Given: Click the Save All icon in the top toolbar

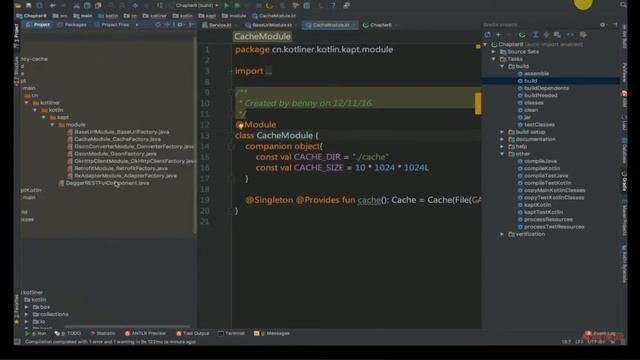Looking at the screenshot, I should click(x=29, y=5).
